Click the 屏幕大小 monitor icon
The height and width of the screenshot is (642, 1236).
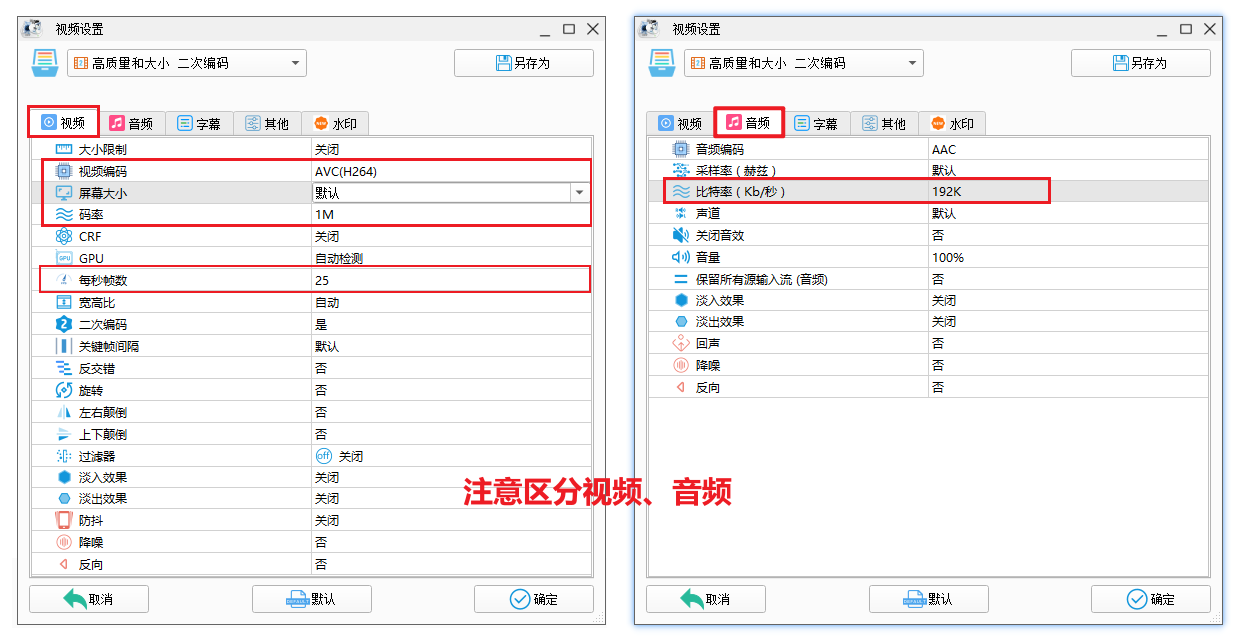[x=64, y=192]
